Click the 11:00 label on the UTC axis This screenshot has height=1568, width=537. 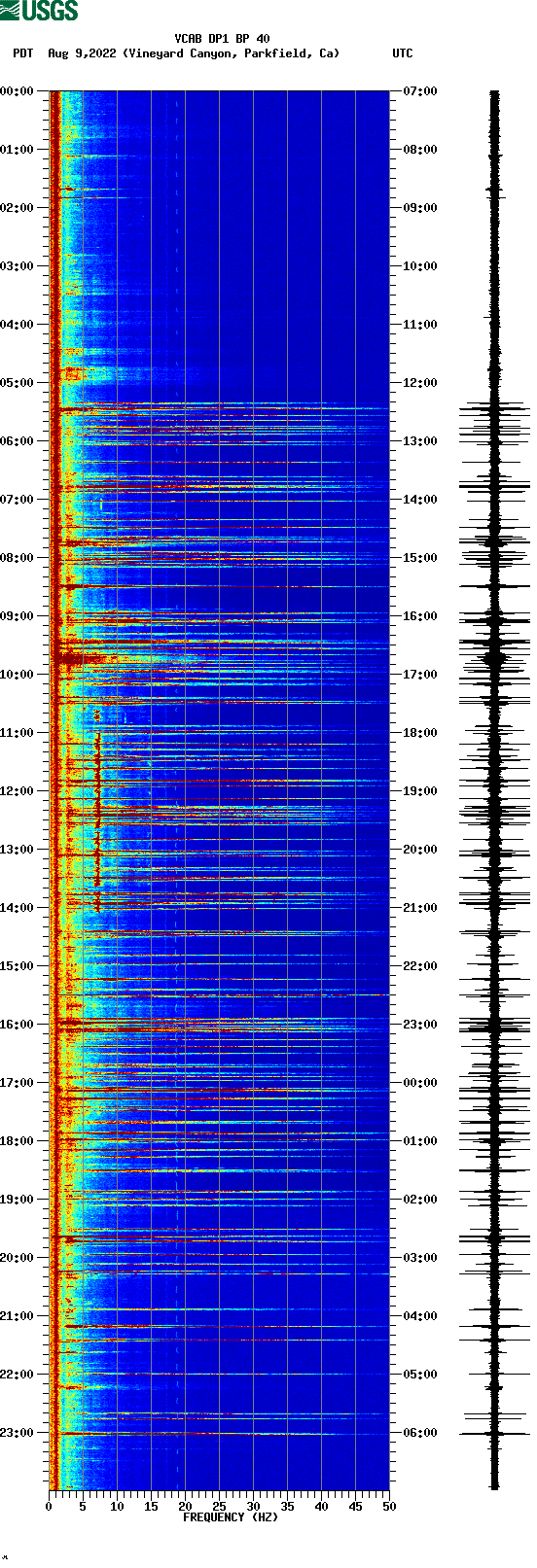[420, 325]
